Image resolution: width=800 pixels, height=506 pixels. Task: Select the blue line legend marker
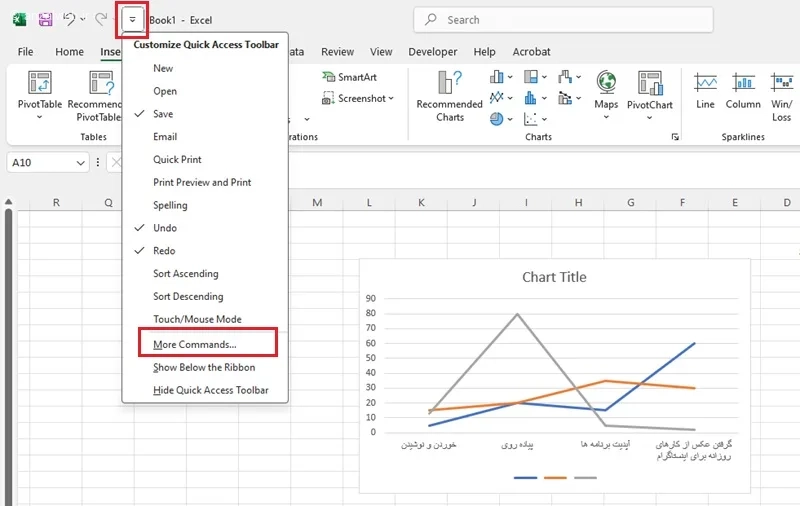(x=525, y=478)
